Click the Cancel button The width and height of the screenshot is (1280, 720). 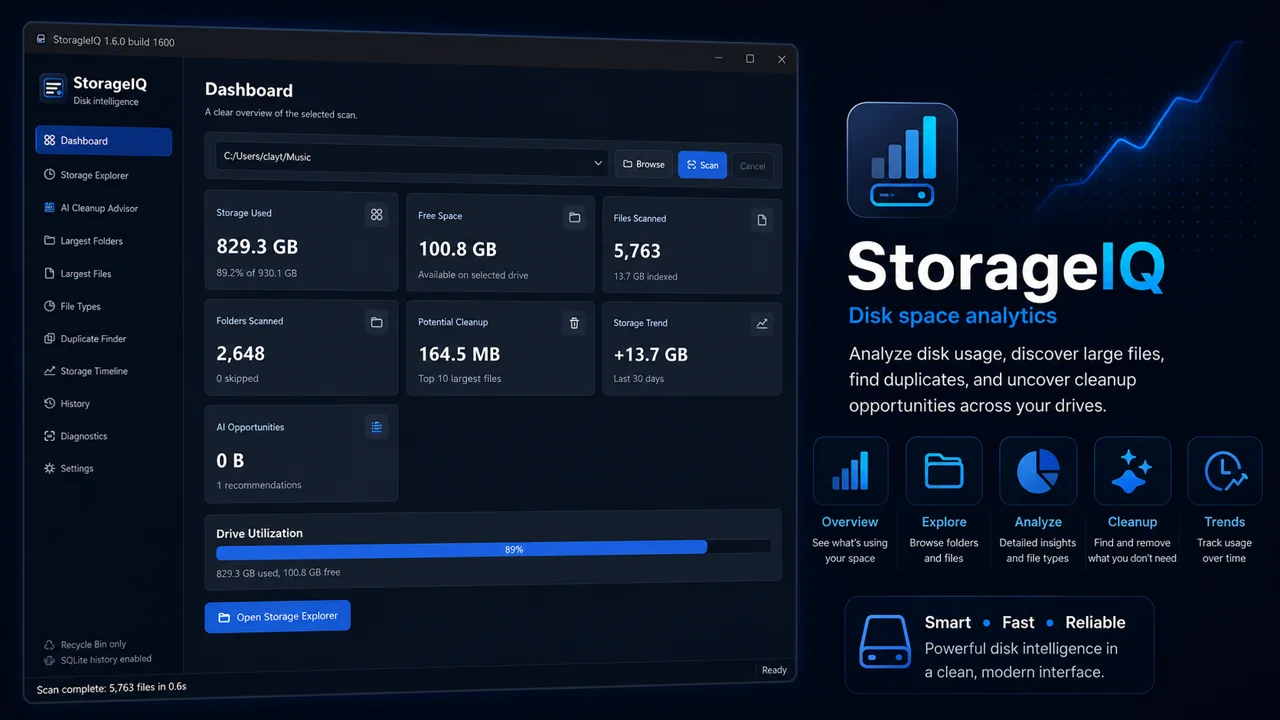pyautogui.click(x=752, y=166)
